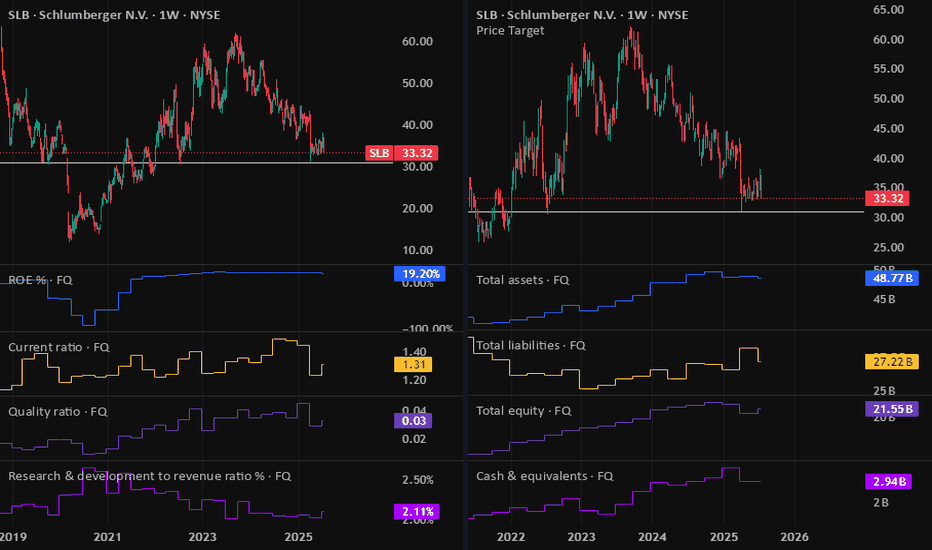The height and width of the screenshot is (550, 932).
Task: Select the Cash & equivalents FQ label
Action: (x=545, y=476)
